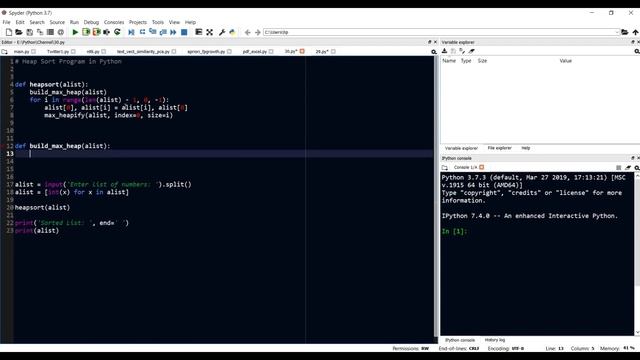Change to the parent directory
This screenshot has height=360, width=640.
(x=635, y=32)
